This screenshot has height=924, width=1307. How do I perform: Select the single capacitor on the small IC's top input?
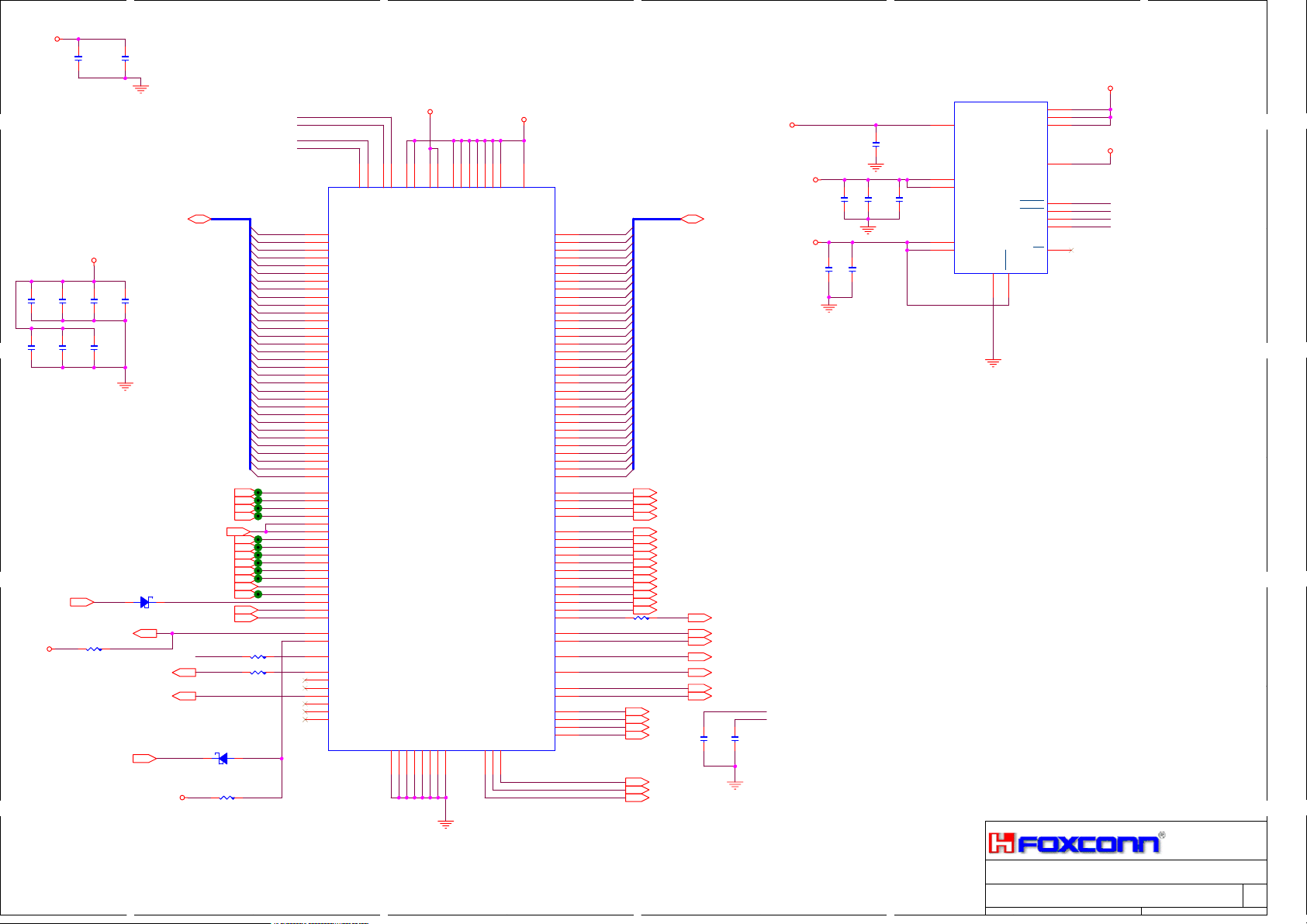click(x=876, y=144)
